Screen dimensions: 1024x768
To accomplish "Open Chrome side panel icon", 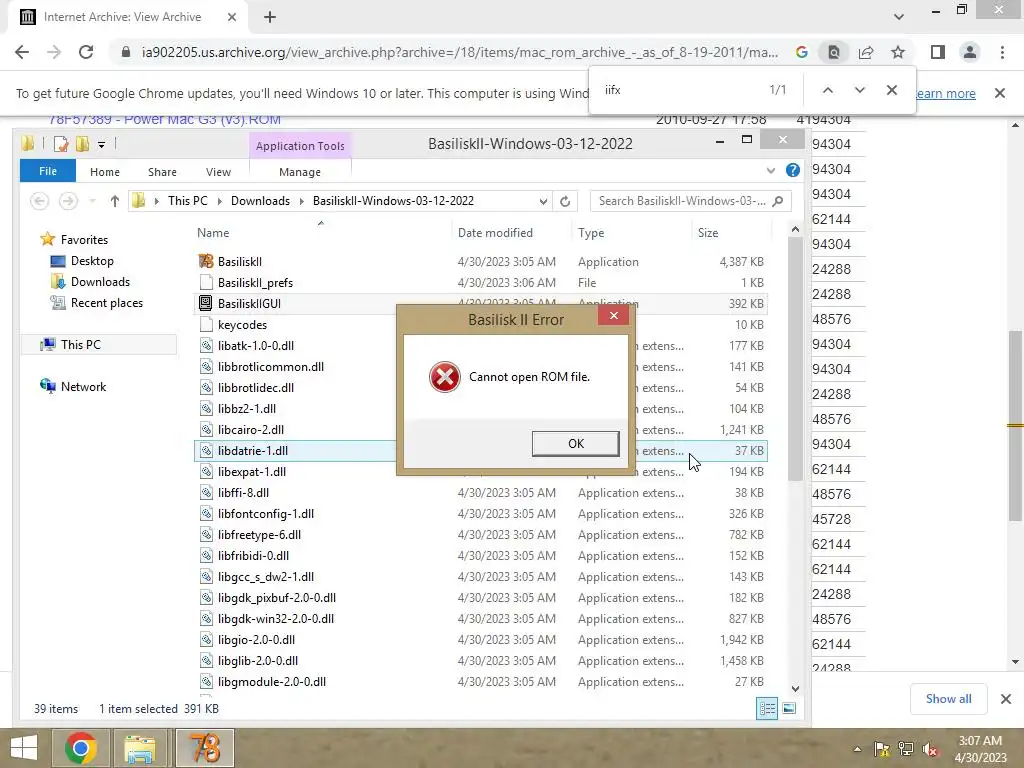I will [938, 52].
